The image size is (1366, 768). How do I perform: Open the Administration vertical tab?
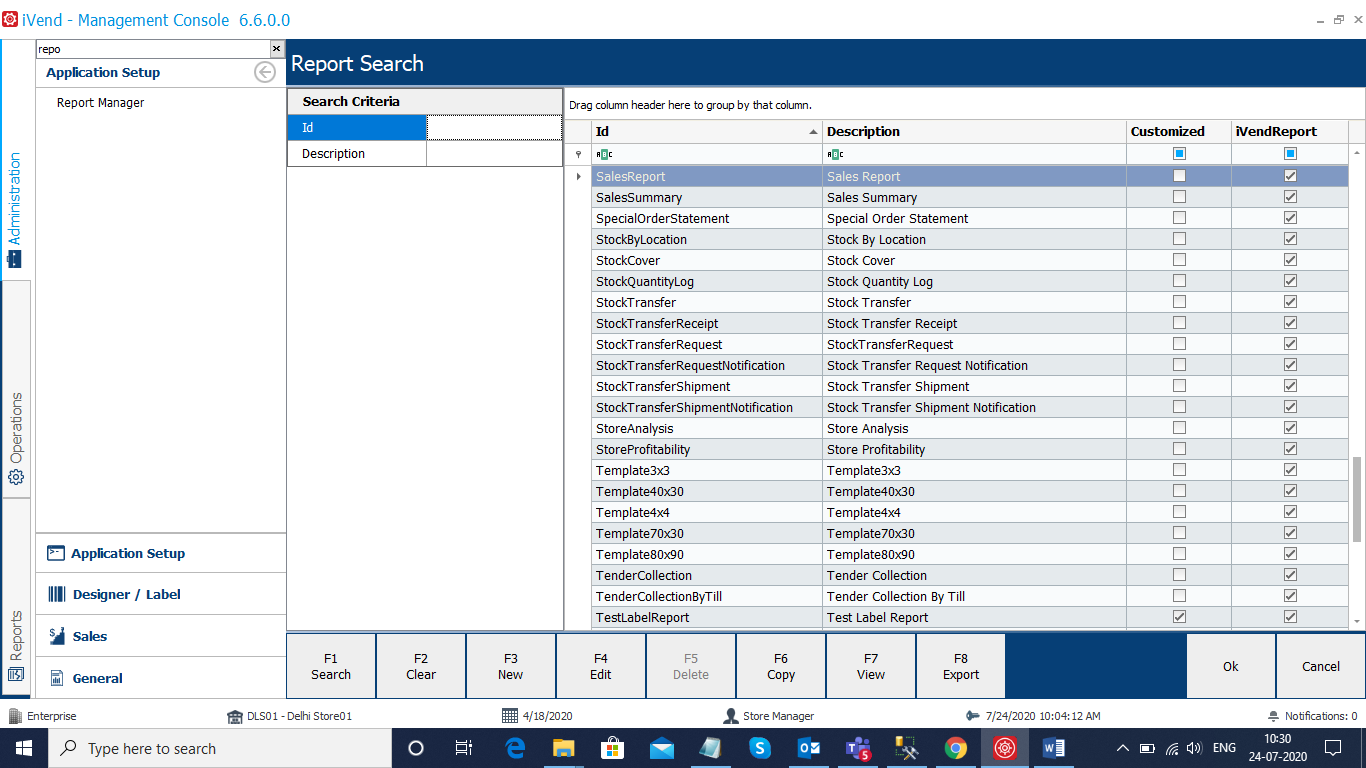click(15, 208)
